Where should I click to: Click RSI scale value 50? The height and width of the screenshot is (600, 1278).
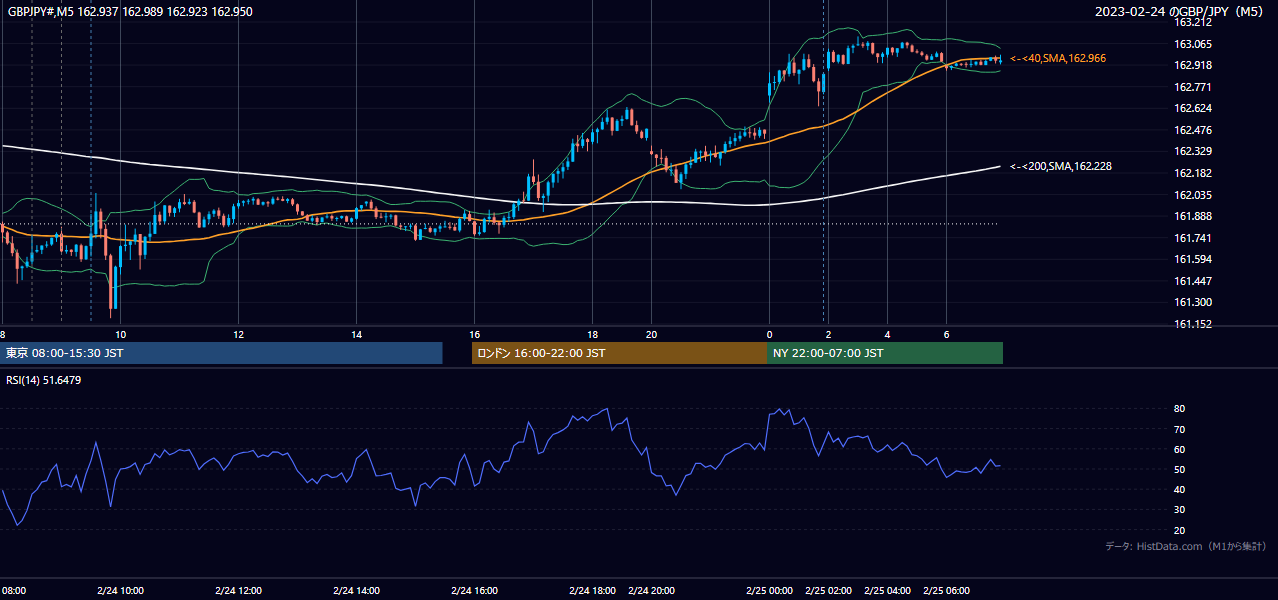pos(1179,470)
